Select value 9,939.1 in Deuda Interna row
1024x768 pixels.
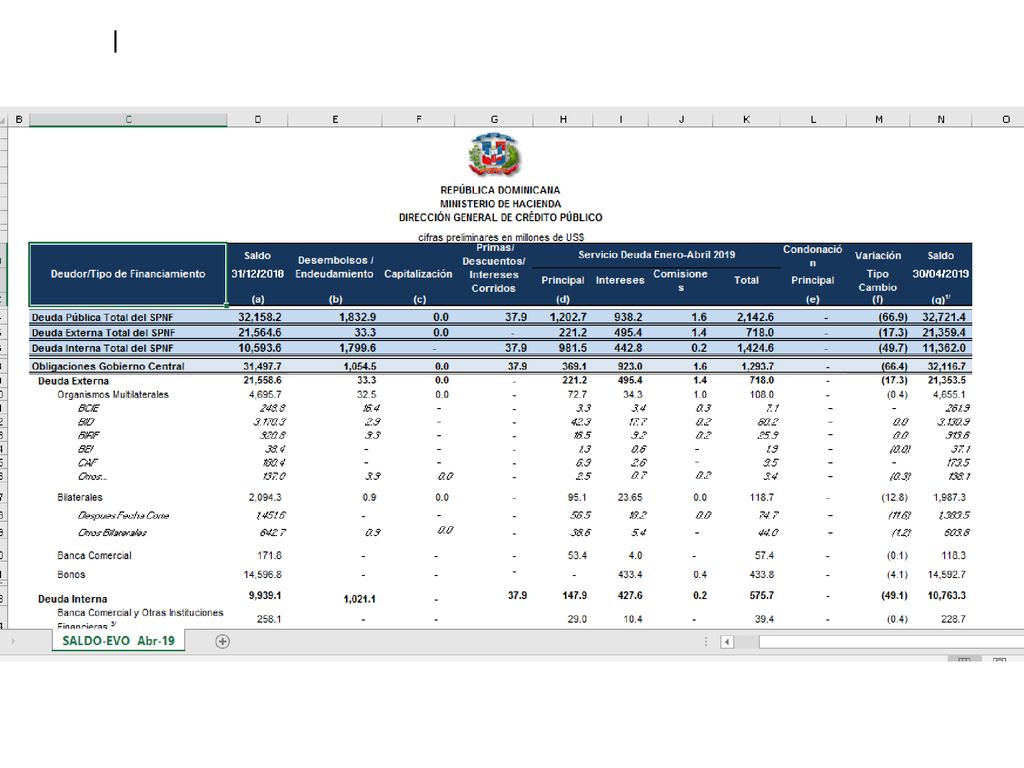pyautogui.click(x=264, y=596)
